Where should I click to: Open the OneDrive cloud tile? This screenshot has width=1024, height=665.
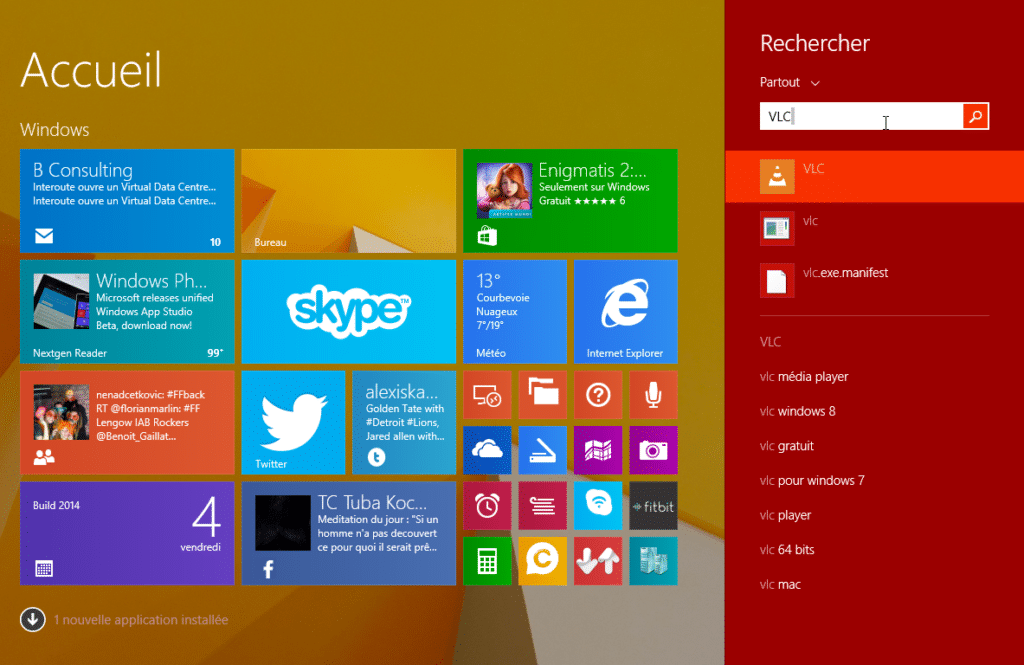click(x=487, y=450)
